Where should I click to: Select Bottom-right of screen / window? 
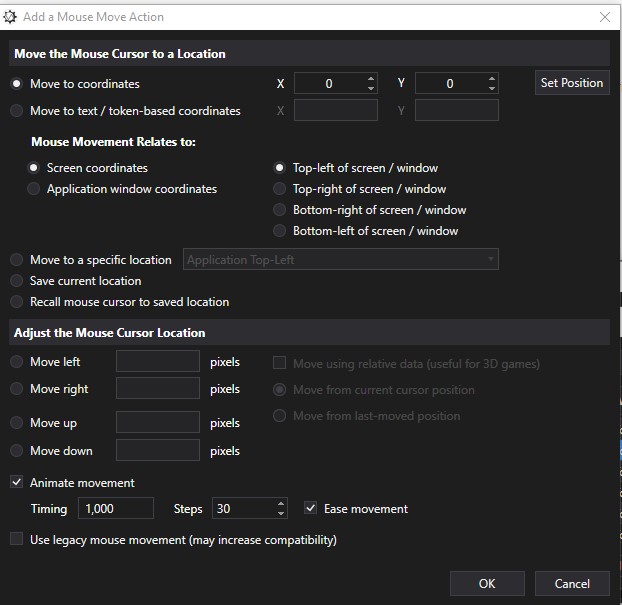click(x=280, y=210)
